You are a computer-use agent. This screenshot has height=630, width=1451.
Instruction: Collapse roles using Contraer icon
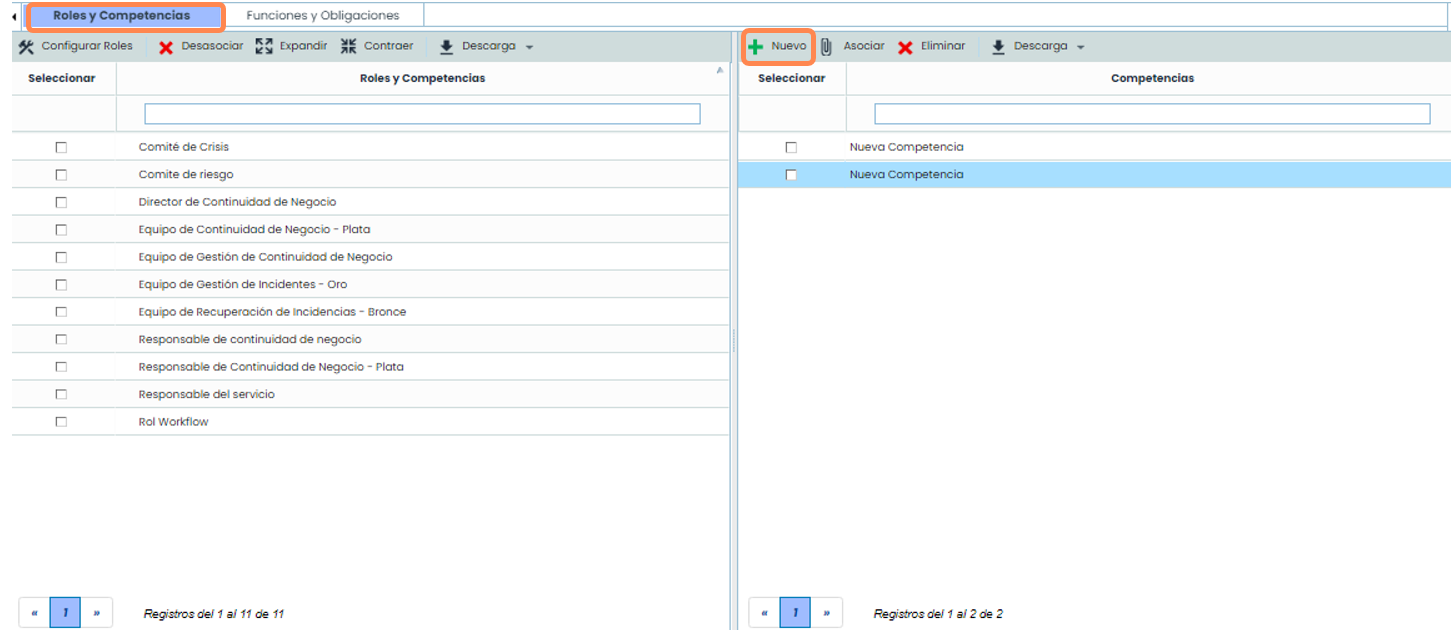pos(348,46)
